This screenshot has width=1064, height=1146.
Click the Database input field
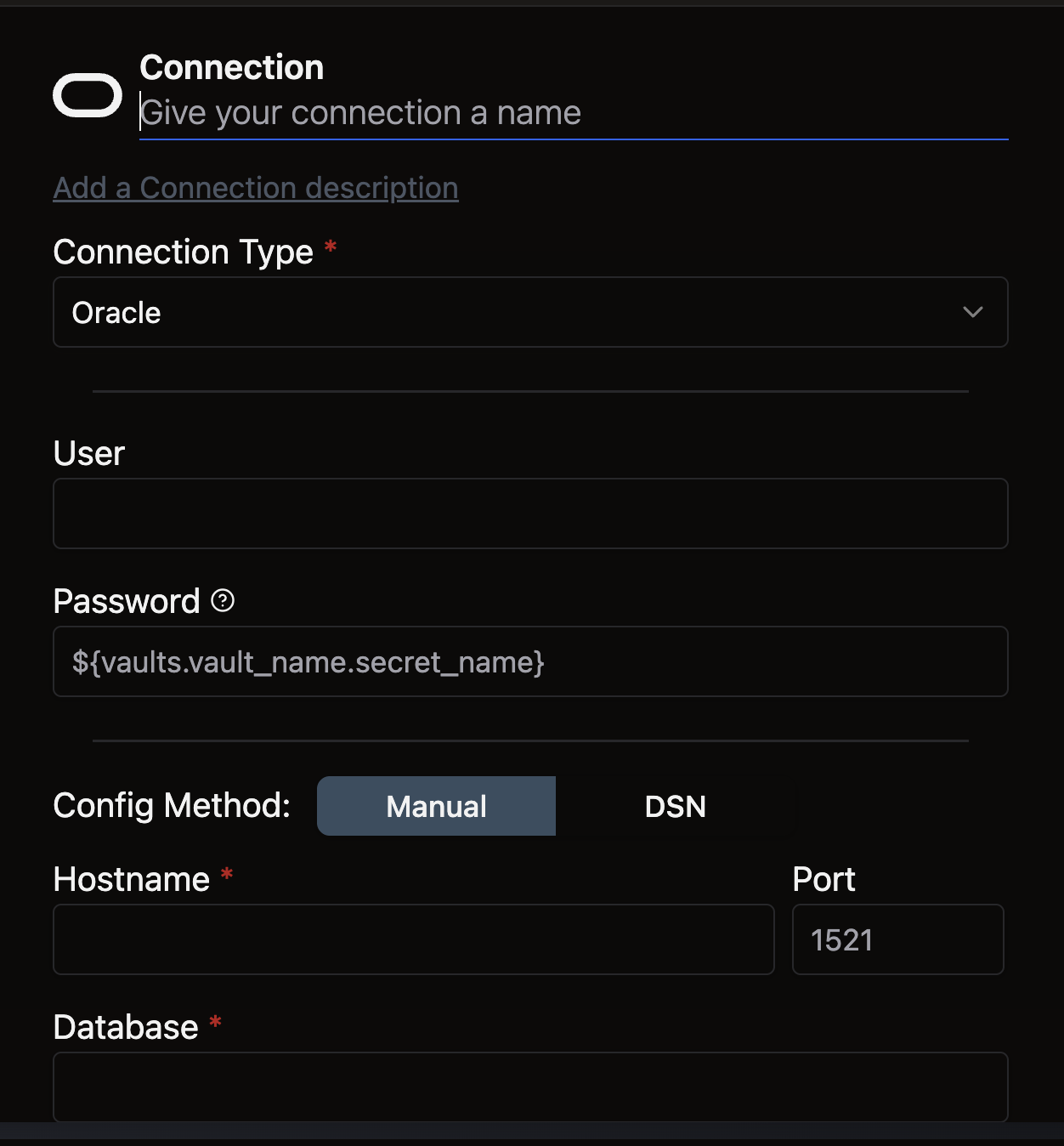tap(529, 1086)
